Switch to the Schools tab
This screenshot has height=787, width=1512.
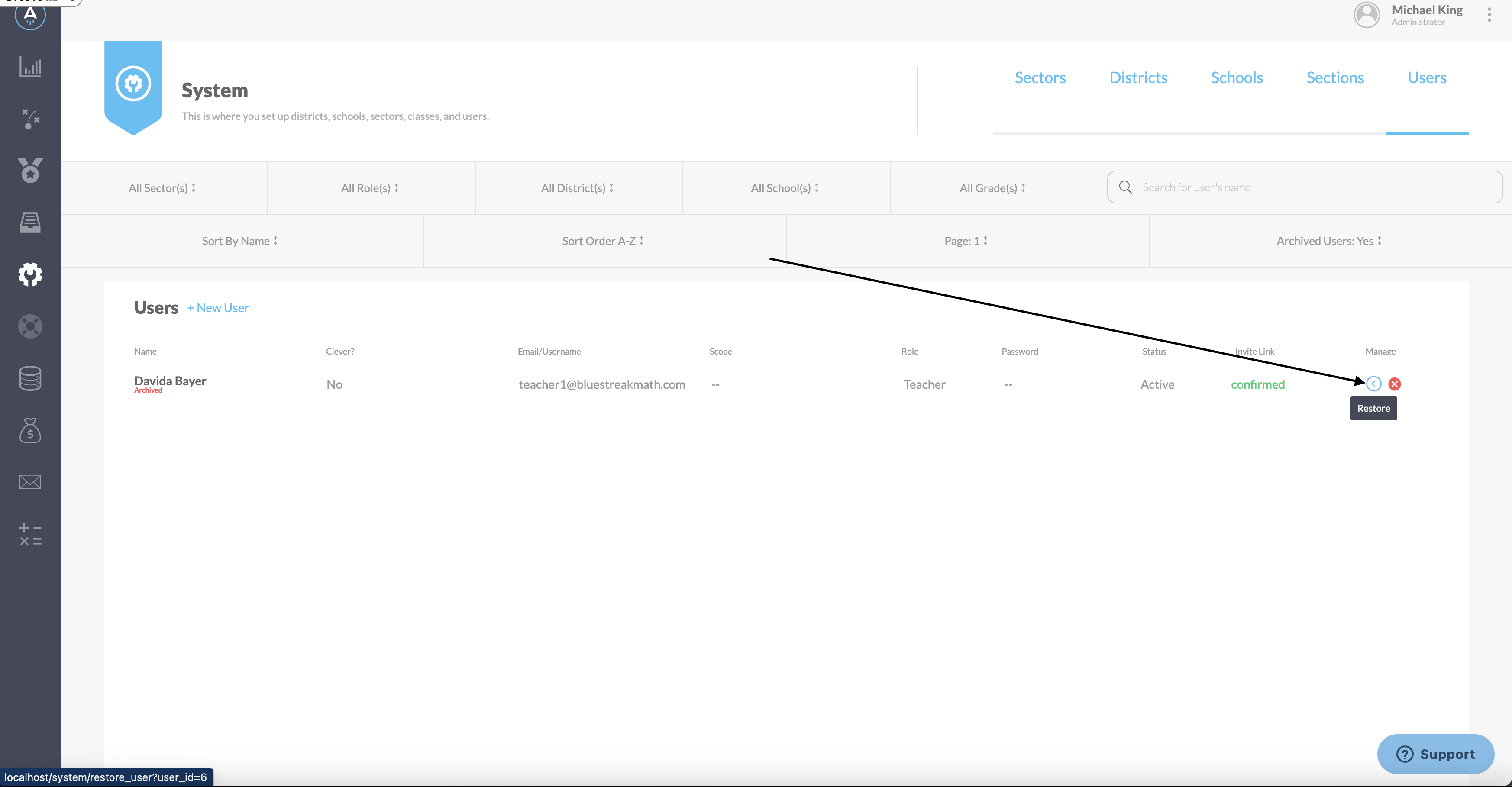pyautogui.click(x=1237, y=77)
